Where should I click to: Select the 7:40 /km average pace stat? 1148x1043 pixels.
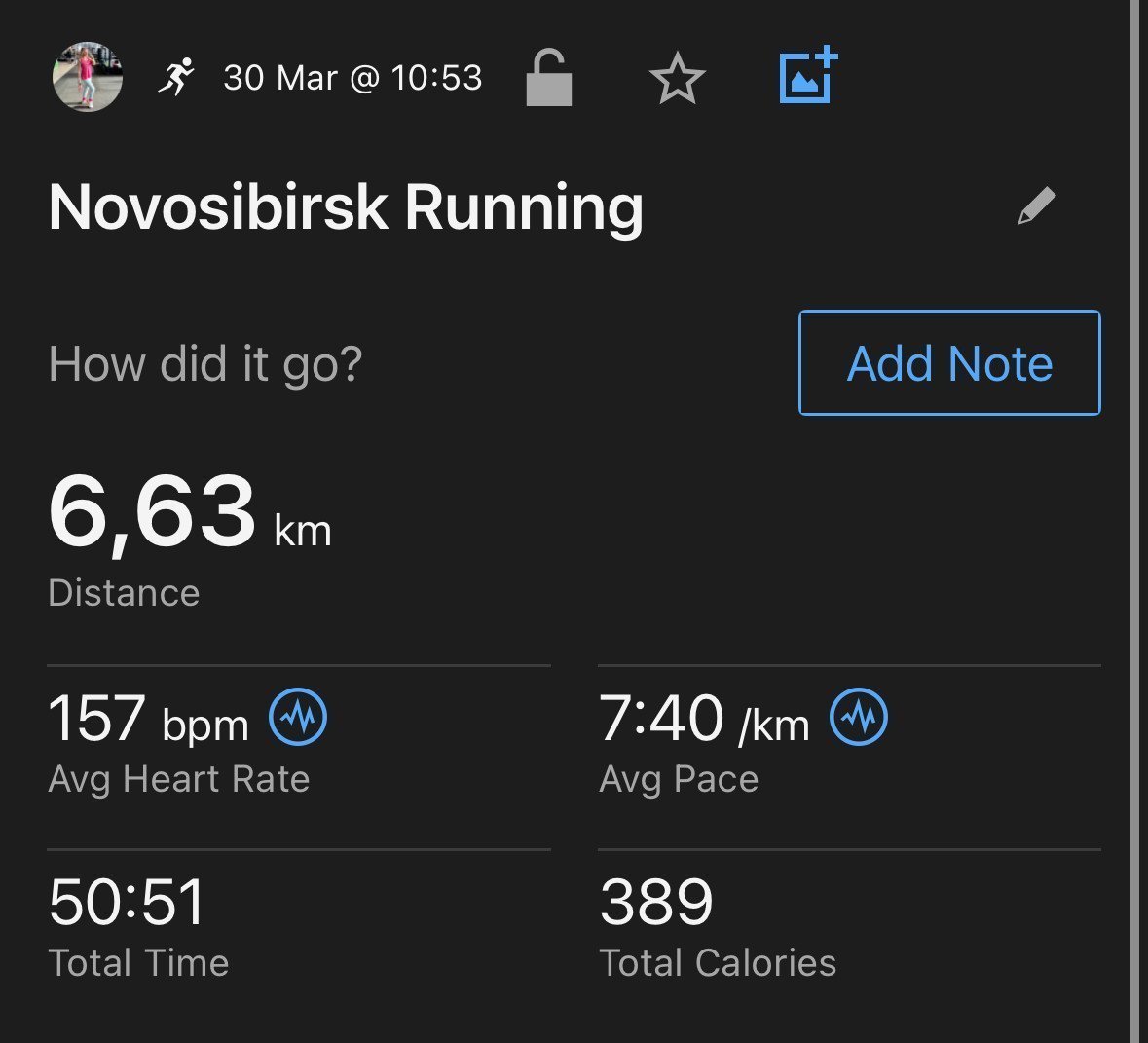point(704,719)
